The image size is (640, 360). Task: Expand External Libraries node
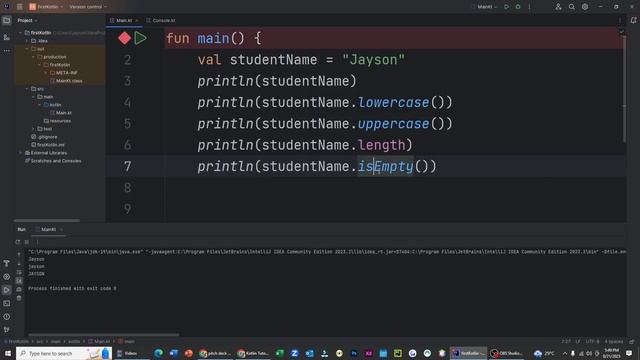(20, 153)
